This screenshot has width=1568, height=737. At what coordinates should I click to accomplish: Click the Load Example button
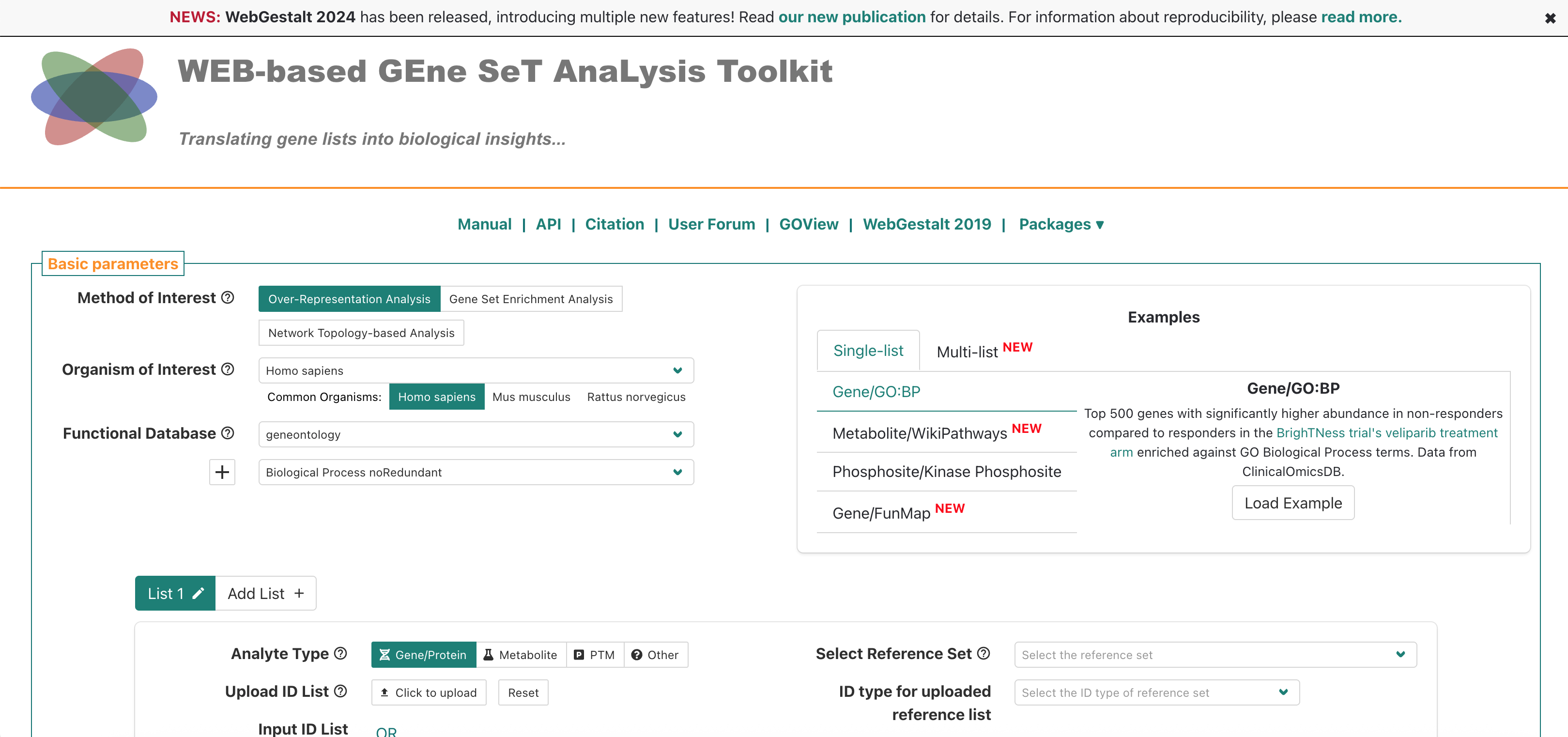click(1293, 503)
